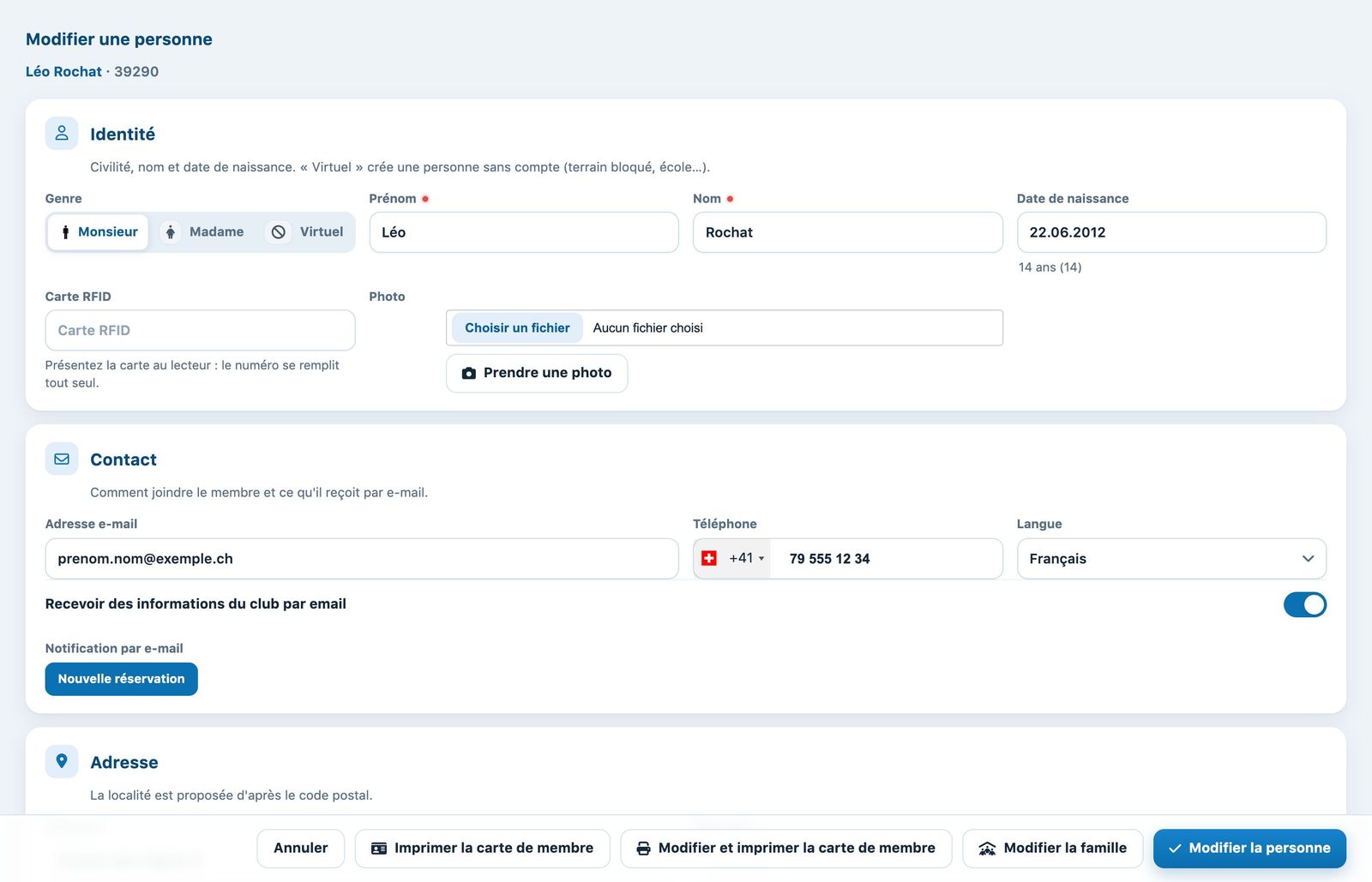Click the Adresse map pin icon
1372x882 pixels.
tap(62, 761)
